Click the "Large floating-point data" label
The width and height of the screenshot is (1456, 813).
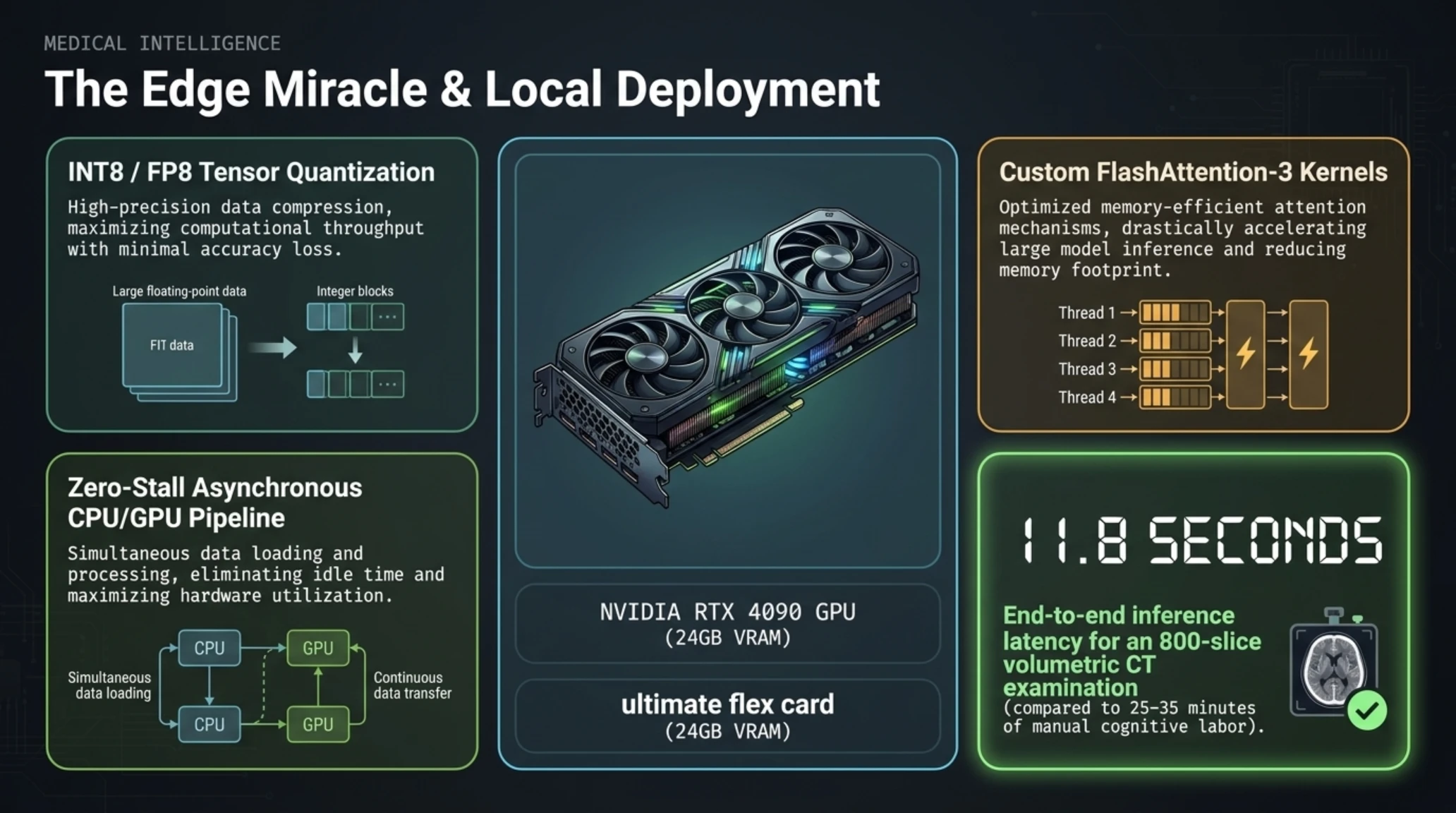[179, 291]
